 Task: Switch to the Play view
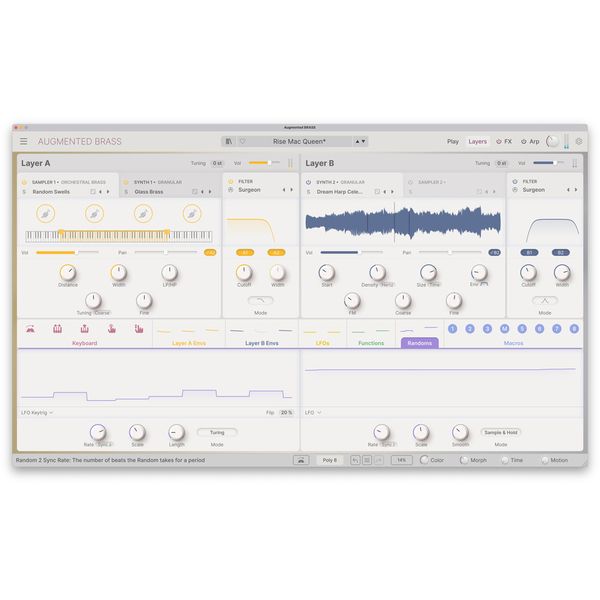click(x=453, y=142)
